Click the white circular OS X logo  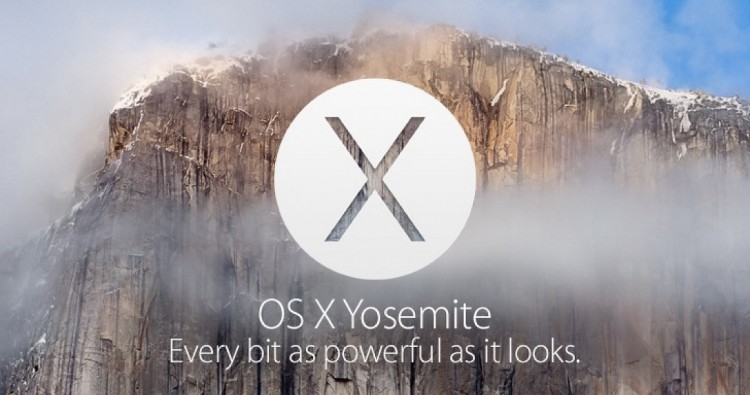point(375,179)
